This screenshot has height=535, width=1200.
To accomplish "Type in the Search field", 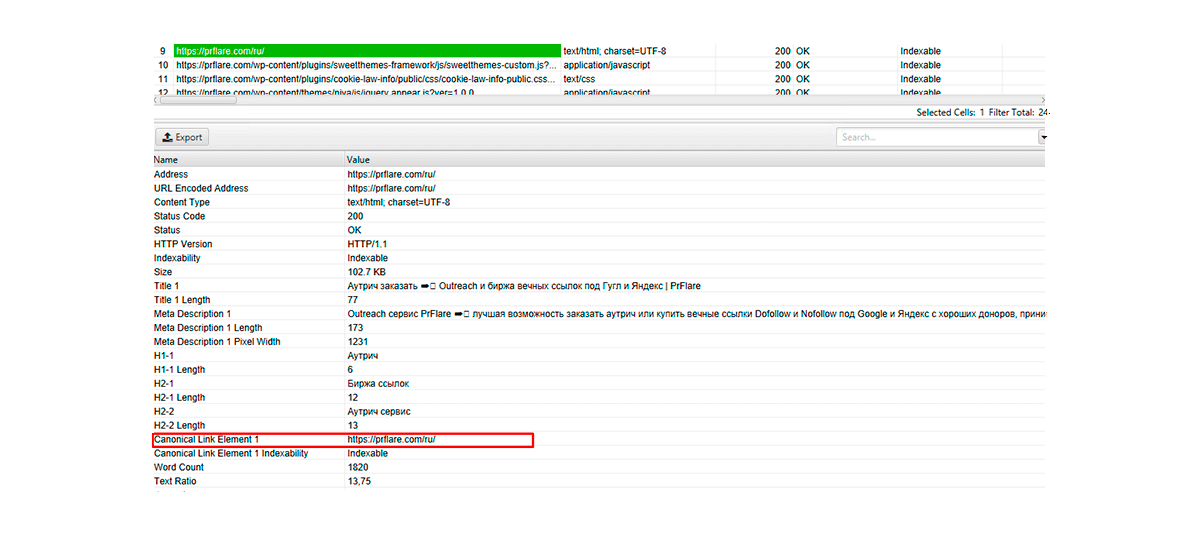I will point(935,138).
